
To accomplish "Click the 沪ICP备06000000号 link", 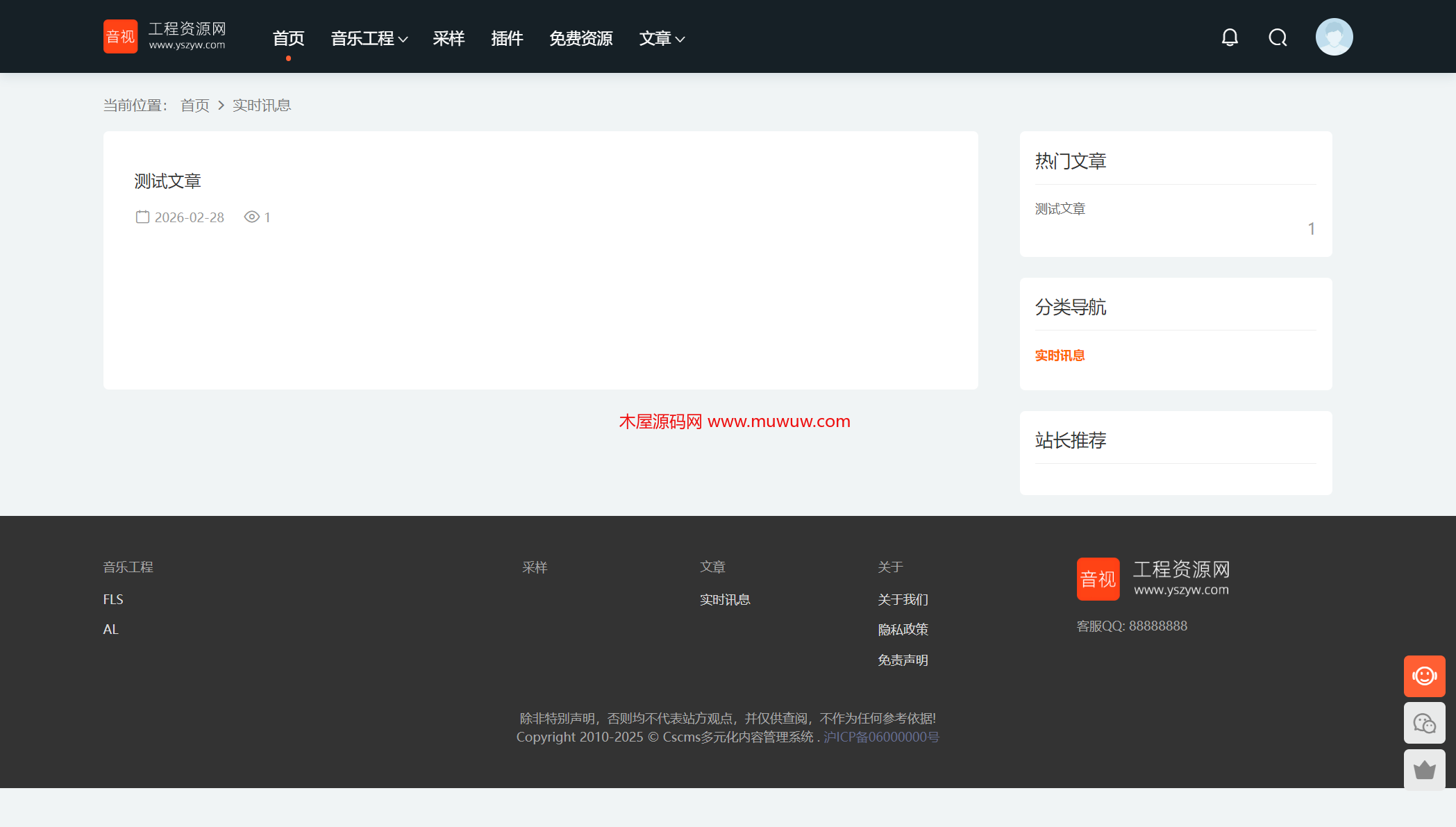I will click(881, 737).
